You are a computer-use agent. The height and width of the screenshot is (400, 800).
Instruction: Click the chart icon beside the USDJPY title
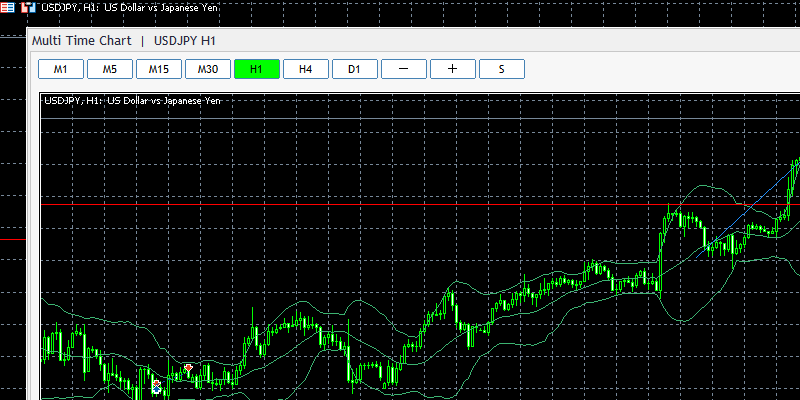pos(28,7)
